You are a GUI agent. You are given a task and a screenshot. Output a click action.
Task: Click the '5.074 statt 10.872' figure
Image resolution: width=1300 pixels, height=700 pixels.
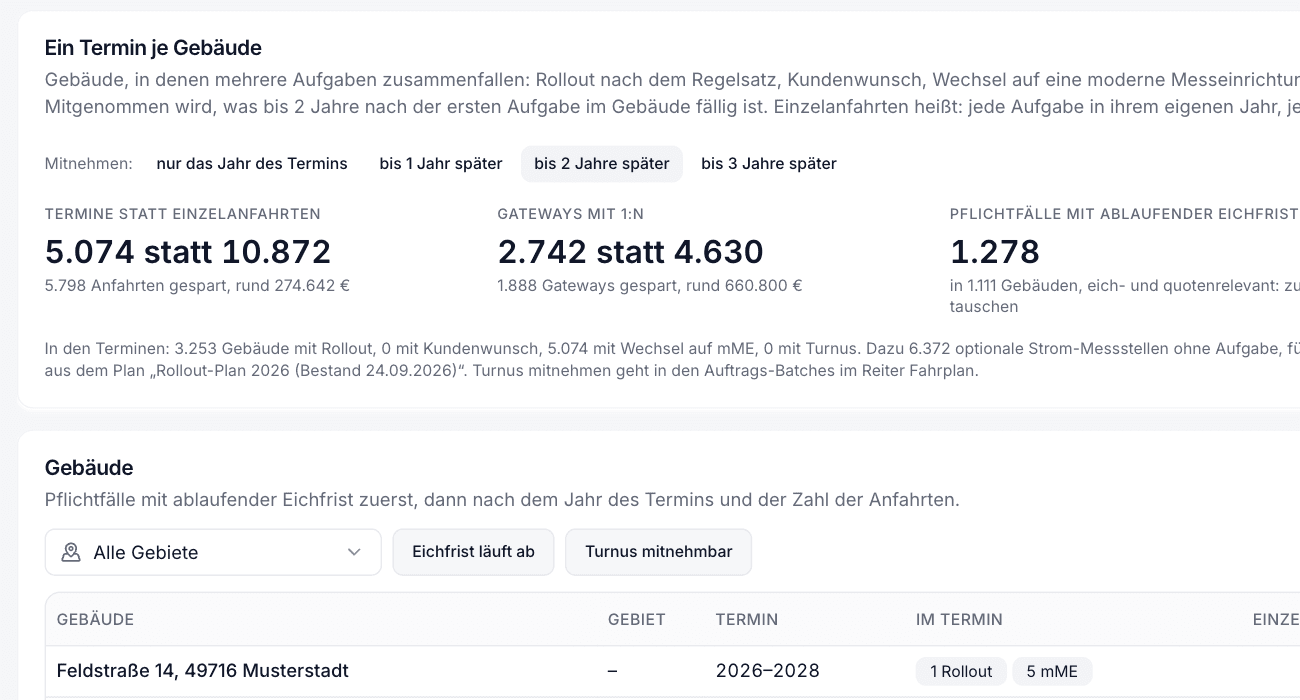pyautogui.click(x=188, y=251)
